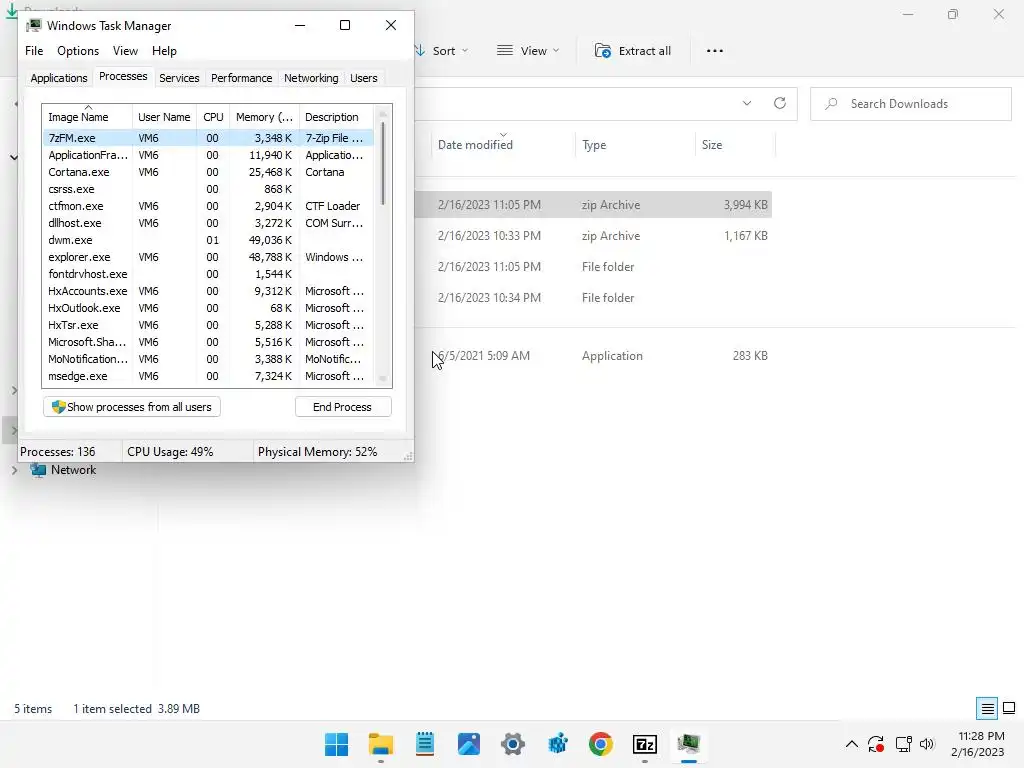Image resolution: width=1024 pixels, height=768 pixels.
Task: Select the 283 KB Application file row
Action: click(x=593, y=356)
